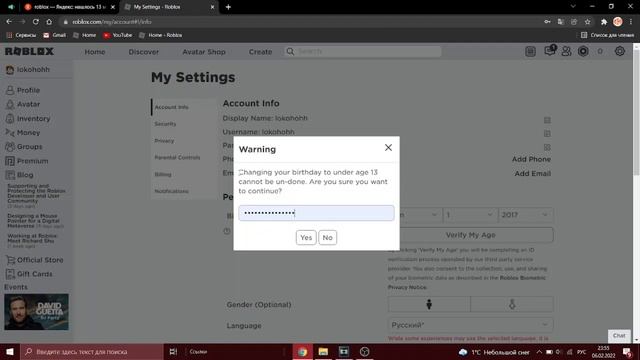Open the friends icon in top bar

pos(566,51)
